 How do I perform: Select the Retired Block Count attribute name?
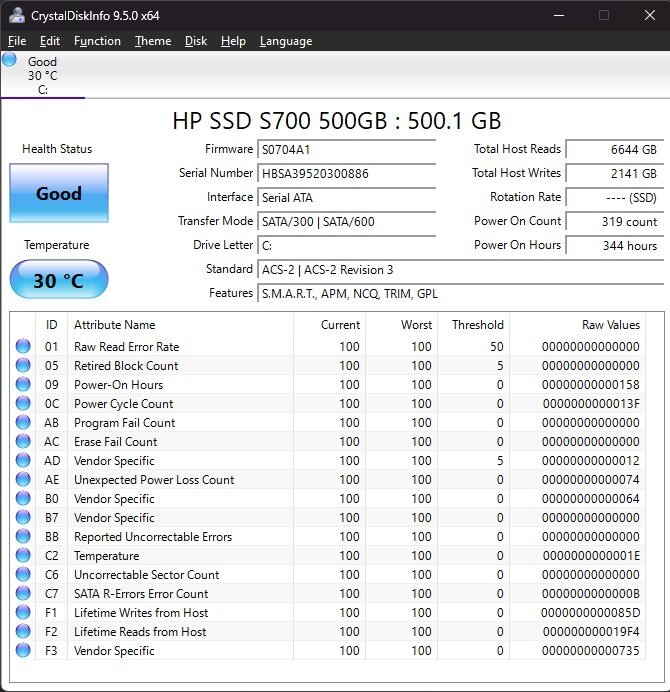pos(126,365)
